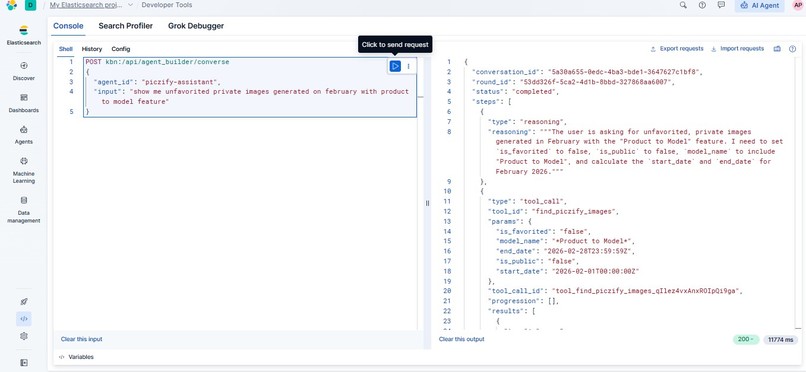Click the panel resize handle between editor and output

tap(427, 203)
